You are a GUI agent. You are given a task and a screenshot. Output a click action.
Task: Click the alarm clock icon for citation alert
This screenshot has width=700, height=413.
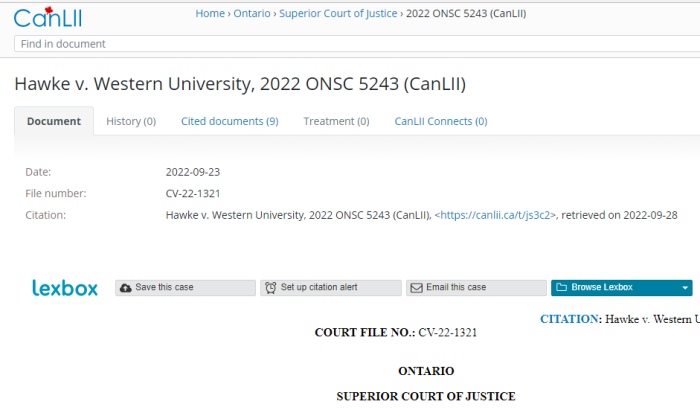(x=271, y=288)
